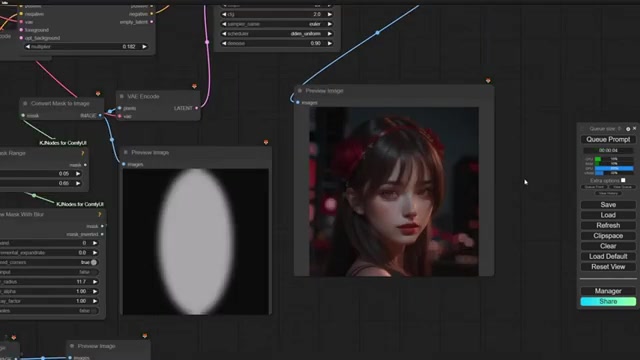Decrease the cfg value
This screenshot has height=360, width=640.
pos(224,14)
